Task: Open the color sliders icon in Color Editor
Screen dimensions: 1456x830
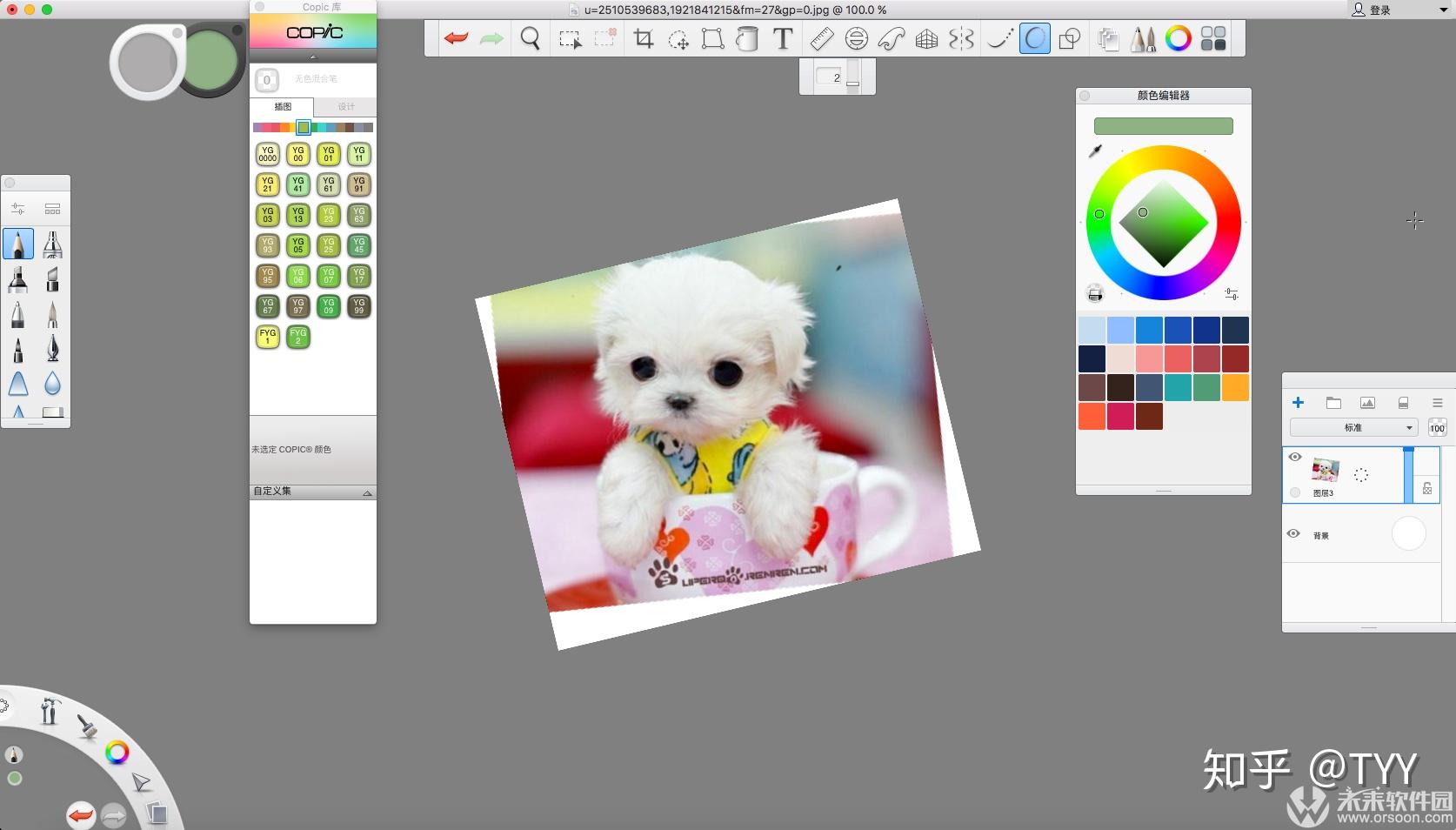Action: pyautogui.click(x=1232, y=294)
